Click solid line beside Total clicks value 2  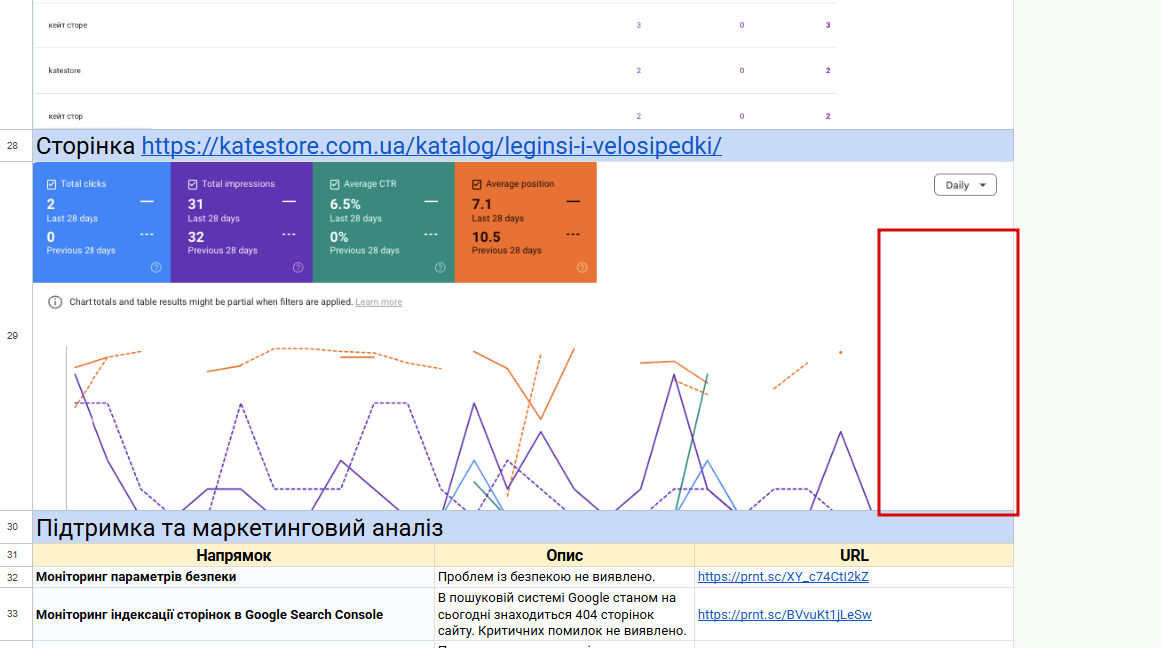147,201
